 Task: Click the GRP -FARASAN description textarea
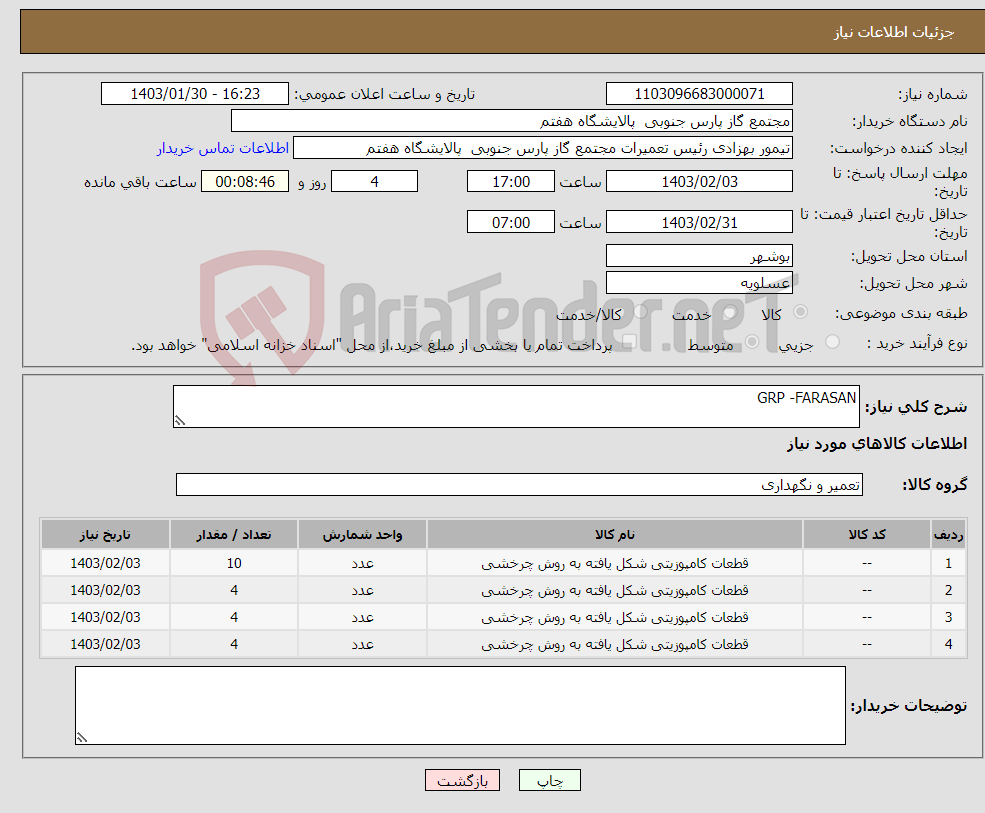[x=516, y=406]
